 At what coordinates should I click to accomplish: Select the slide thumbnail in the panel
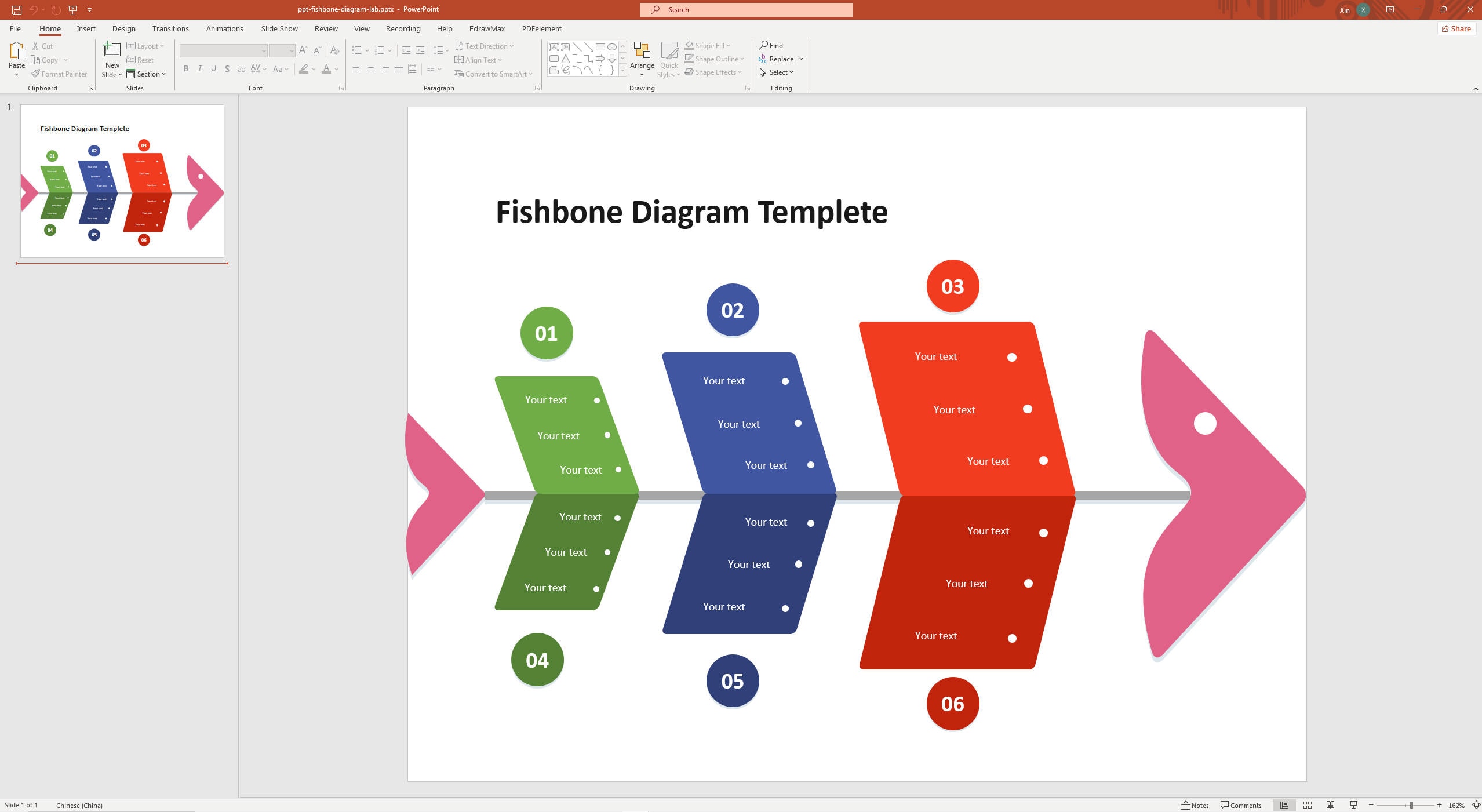pos(122,180)
